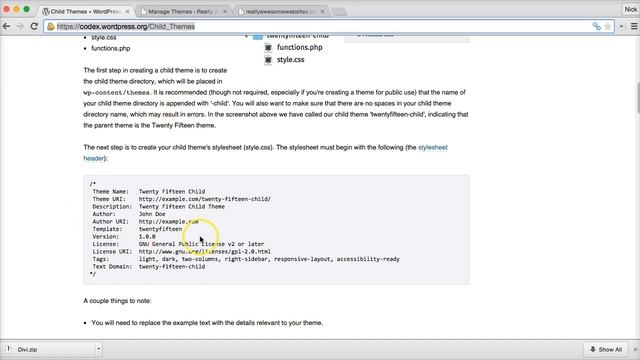The height and width of the screenshot is (360, 640).
Task: Open the extension dropdown beside the address bar
Action: click(621, 27)
